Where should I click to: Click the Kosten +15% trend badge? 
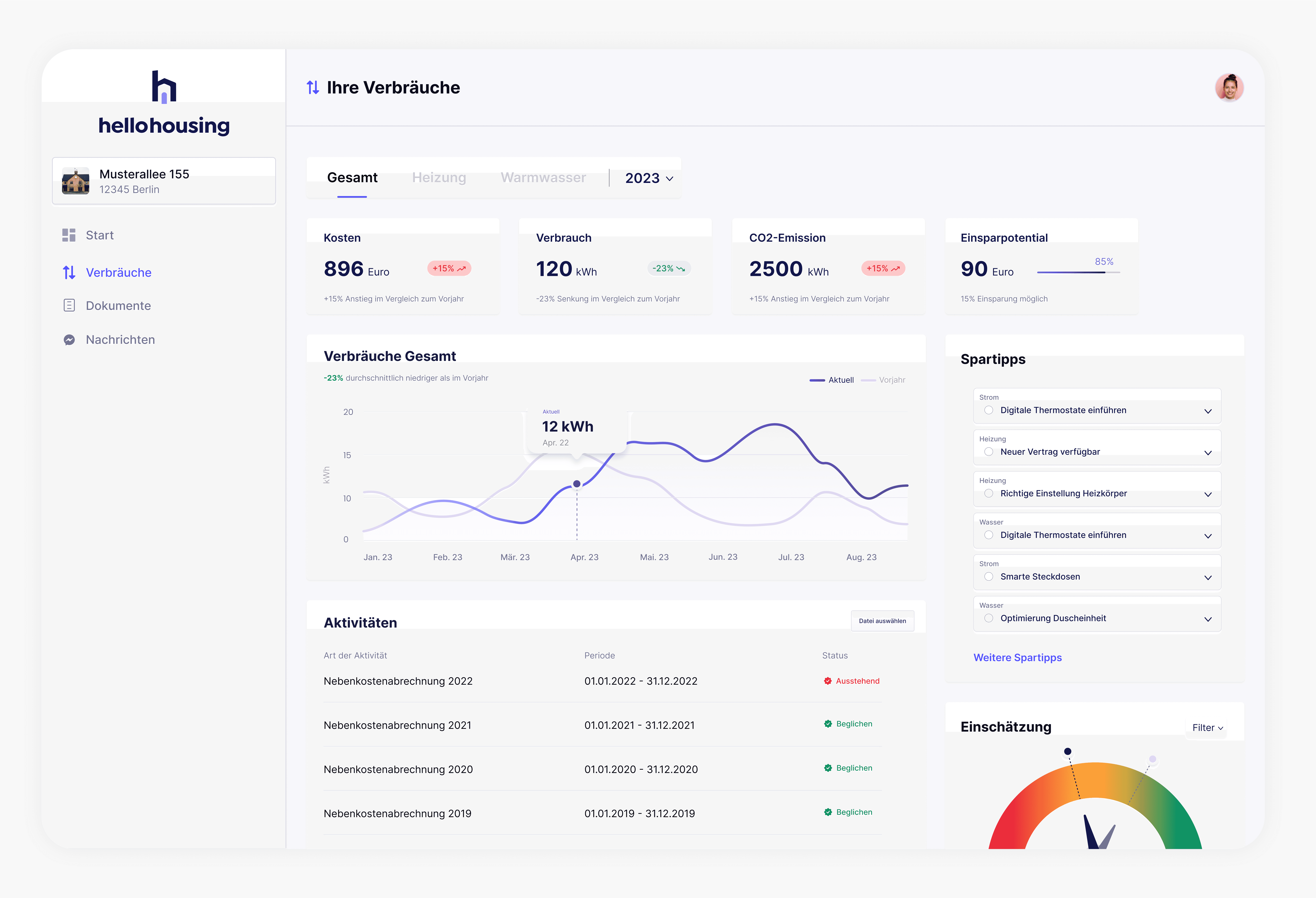[449, 268]
